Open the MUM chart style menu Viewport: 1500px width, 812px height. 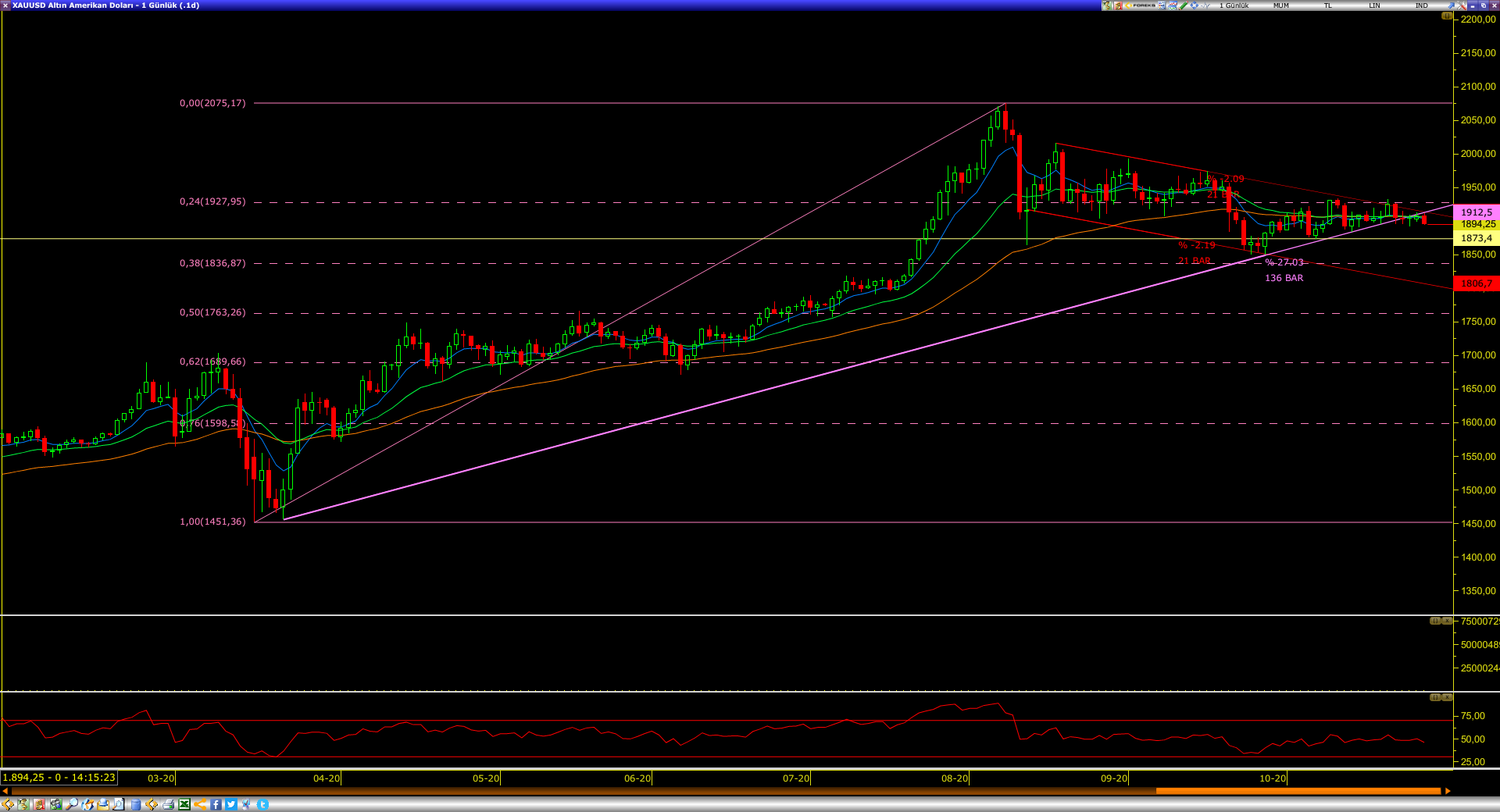[1281, 5]
